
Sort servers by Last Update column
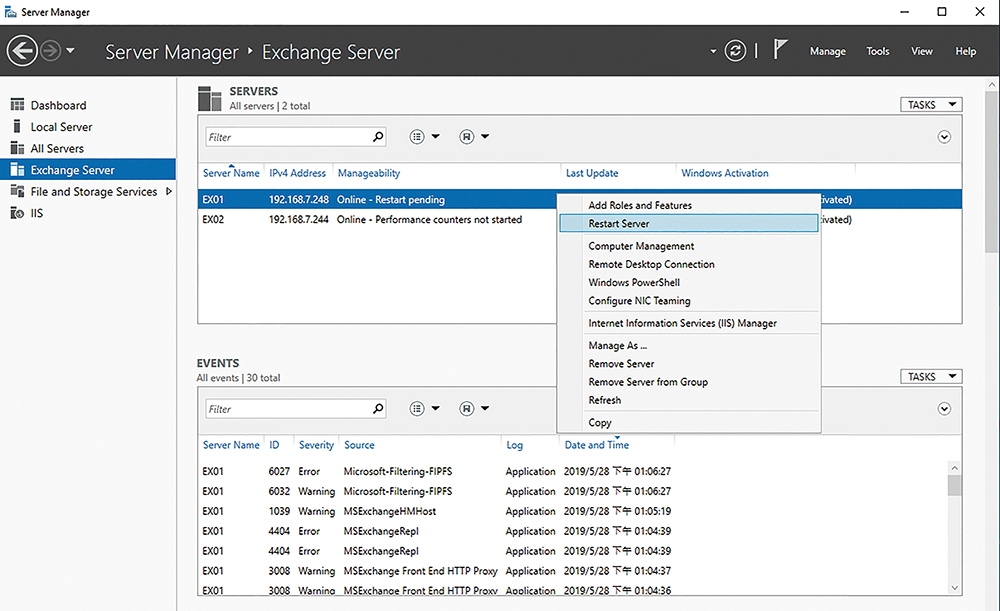592,173
